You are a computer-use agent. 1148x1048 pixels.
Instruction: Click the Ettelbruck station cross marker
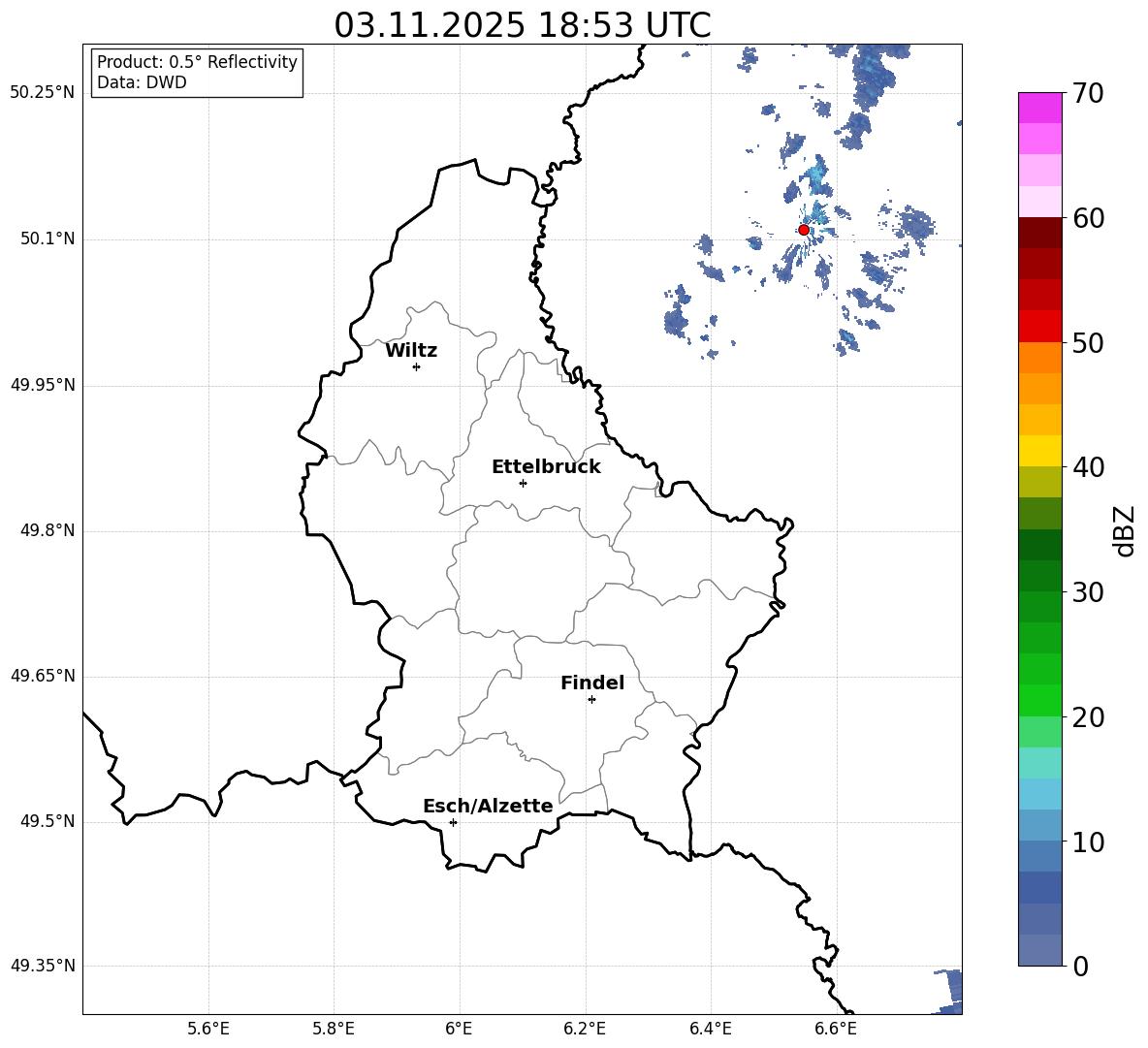[x=523, y=483]
